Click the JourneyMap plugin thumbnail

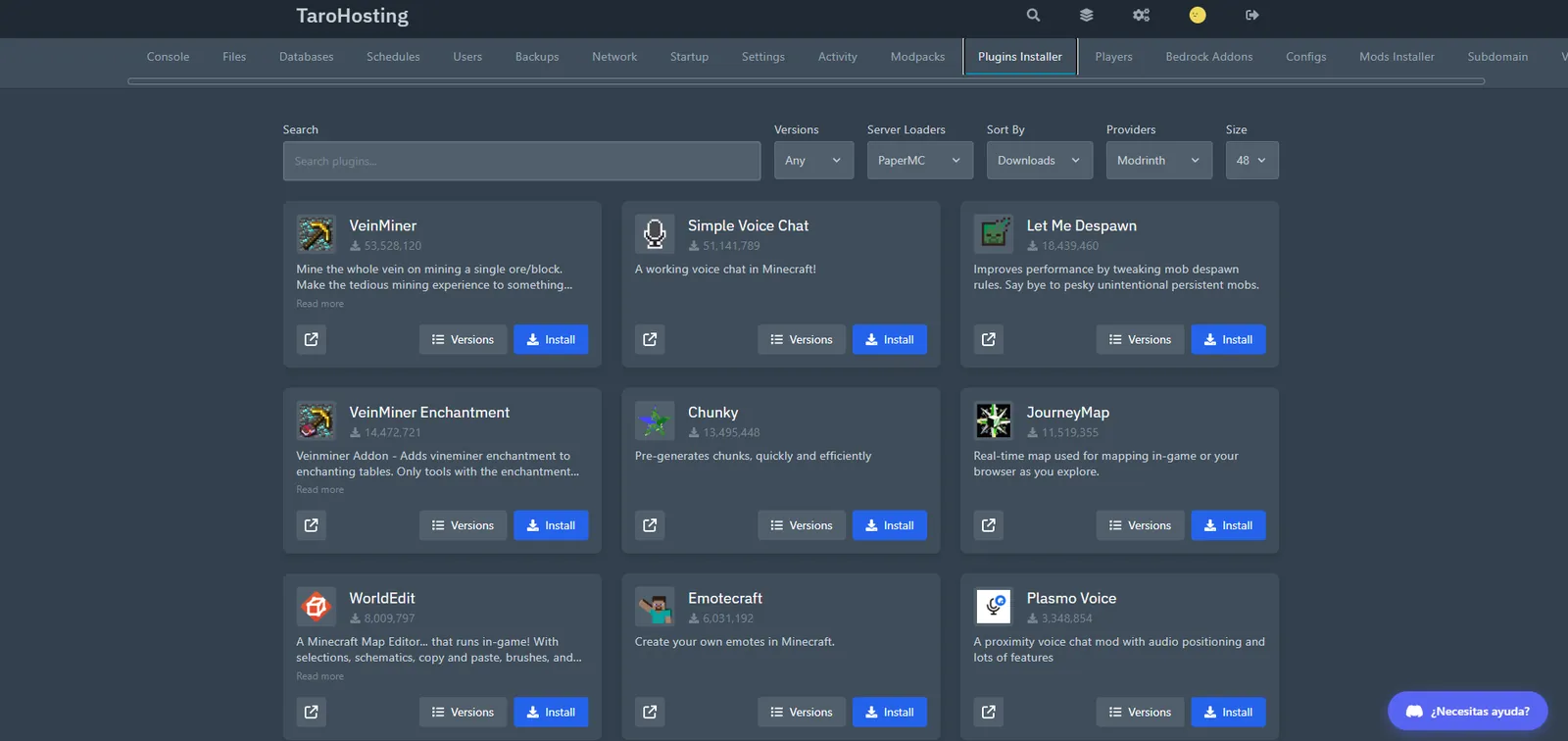click(993, 420)
